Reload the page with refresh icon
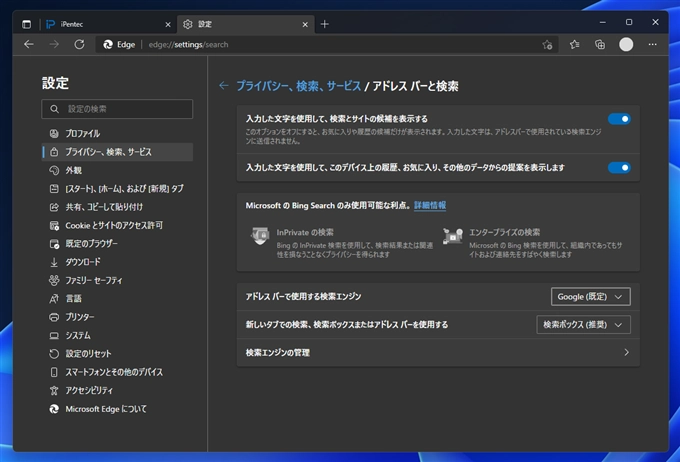Screen dimensions: 680x462 79,44
